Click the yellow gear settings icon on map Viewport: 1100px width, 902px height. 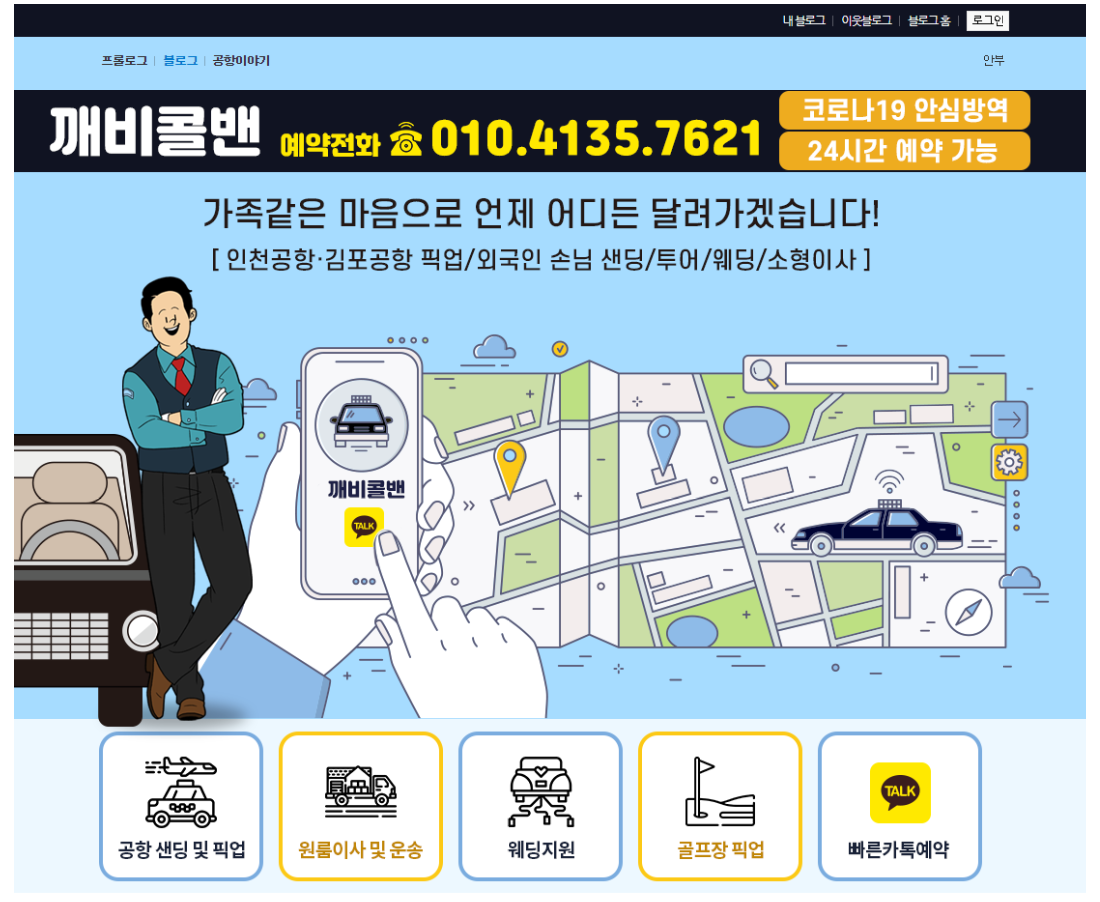click(x=1010, y=462)
